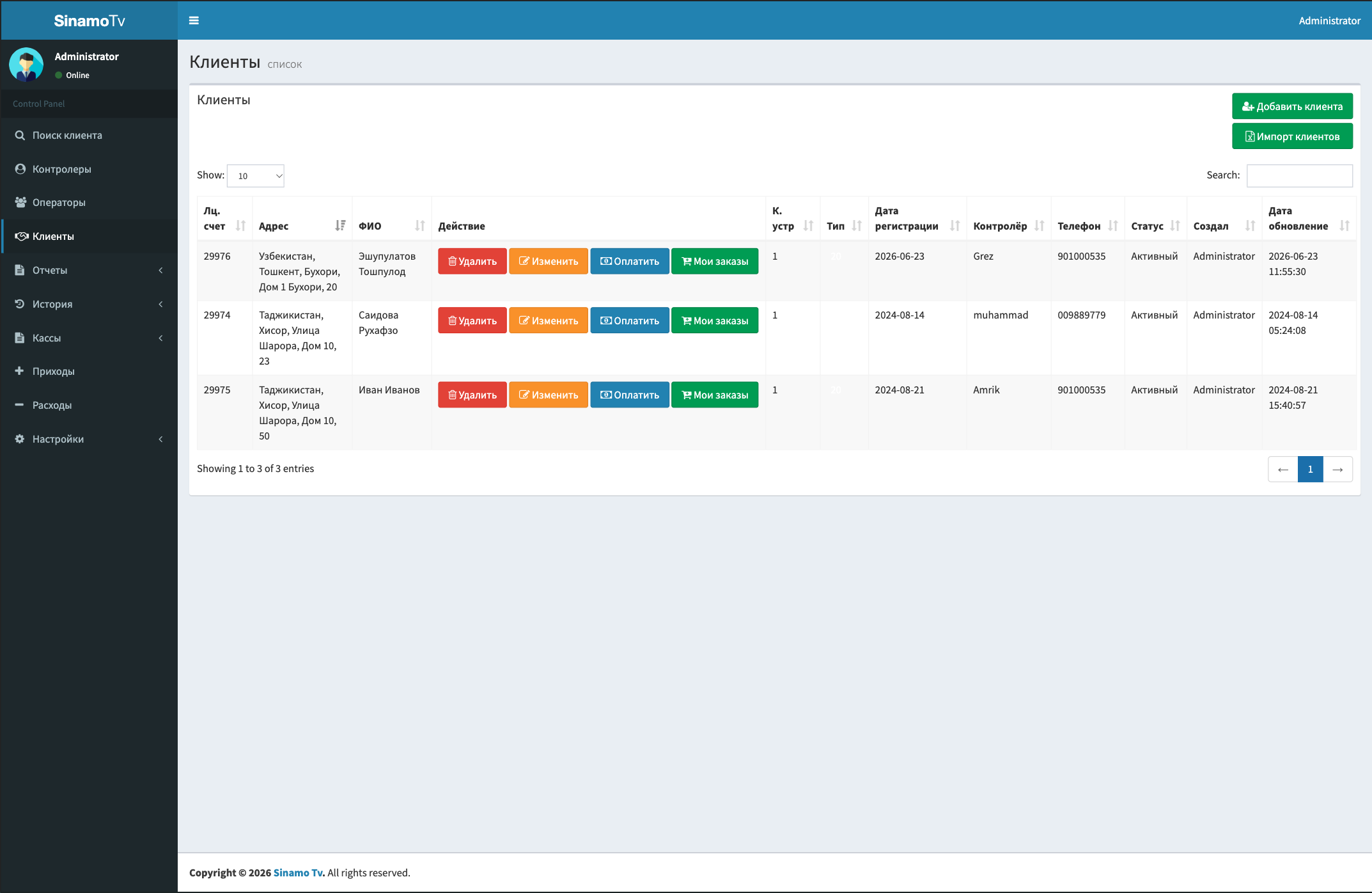Expand the История sidebar submenu
1372x893 pixels.
click(x=90, y=304)
